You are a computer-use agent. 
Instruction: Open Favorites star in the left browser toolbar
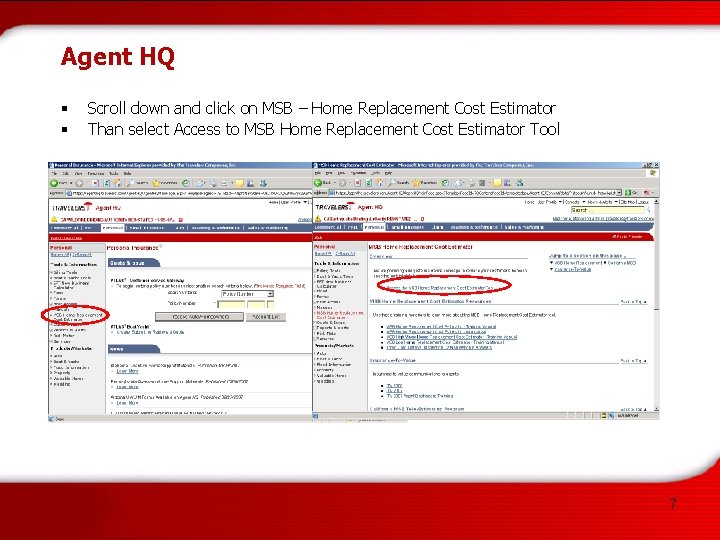(156, 183)
